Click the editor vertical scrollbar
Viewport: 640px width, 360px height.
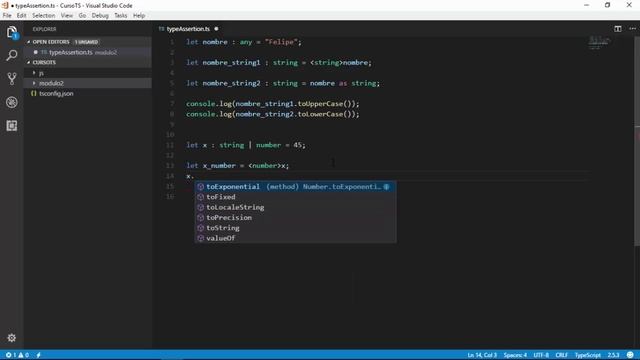coord(637,141)
